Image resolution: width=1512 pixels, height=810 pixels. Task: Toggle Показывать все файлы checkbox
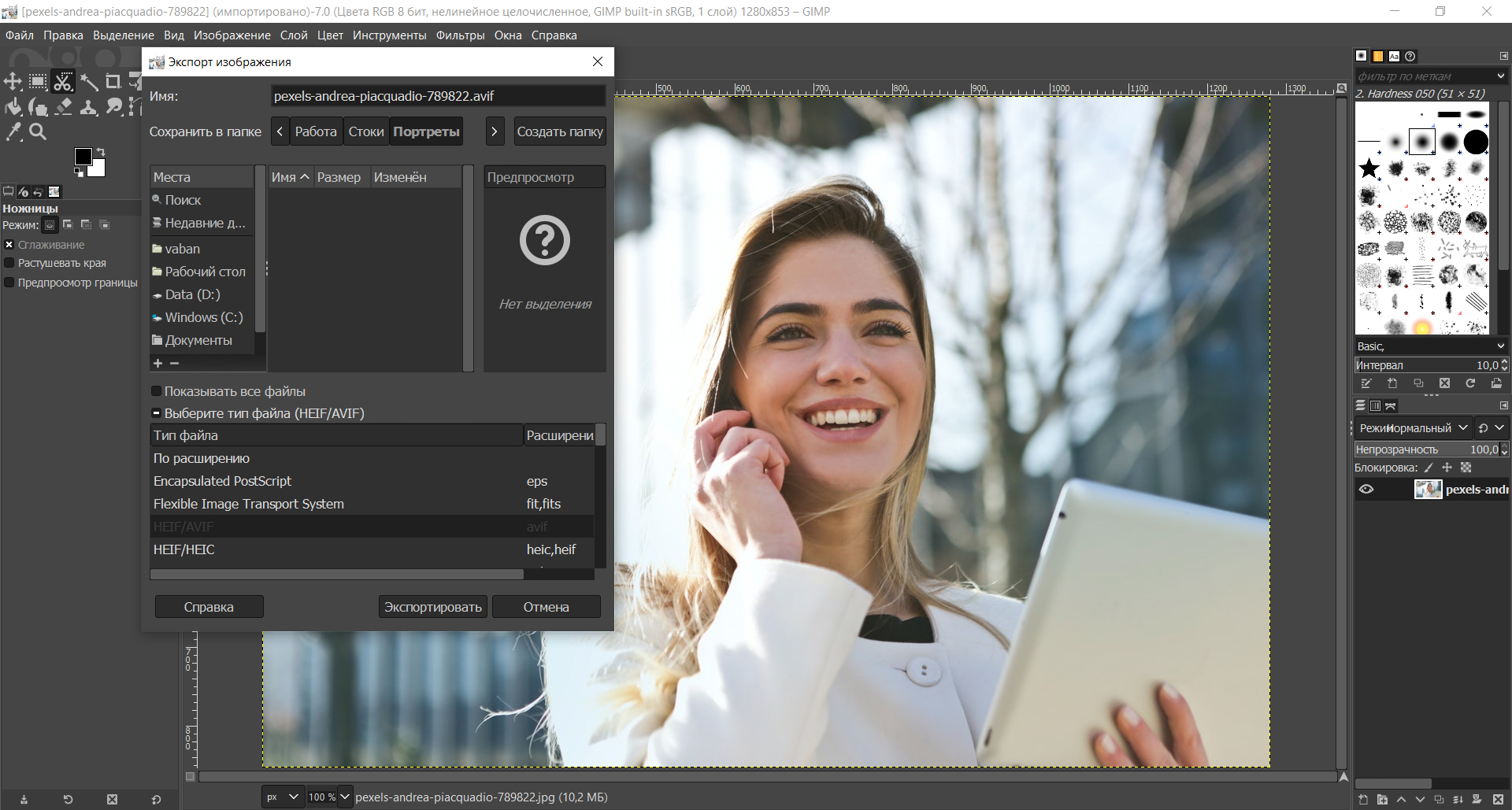156,391
